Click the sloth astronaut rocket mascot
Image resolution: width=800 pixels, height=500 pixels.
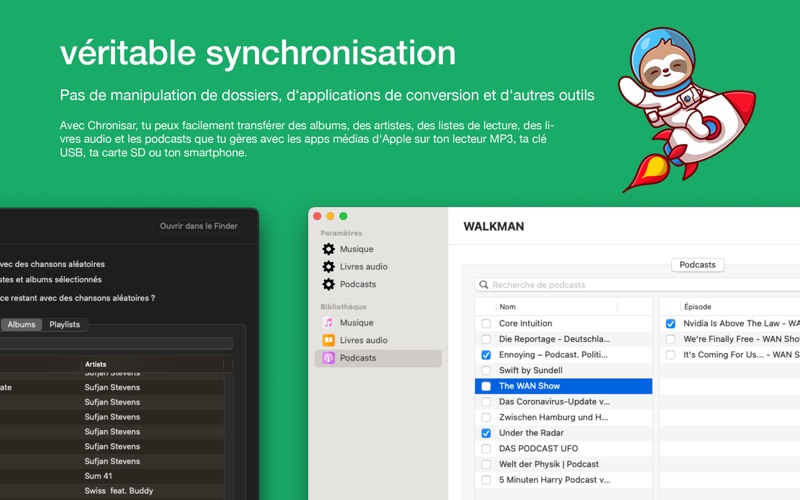point(686,109)
